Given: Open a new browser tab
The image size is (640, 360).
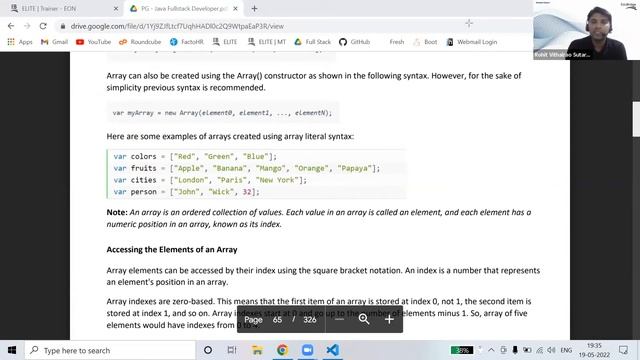Looking at the screenshot, I should [254, 9].
